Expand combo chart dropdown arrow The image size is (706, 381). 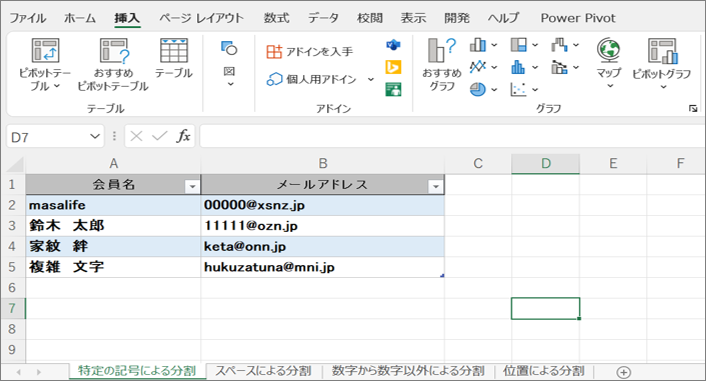coord(576,68)
